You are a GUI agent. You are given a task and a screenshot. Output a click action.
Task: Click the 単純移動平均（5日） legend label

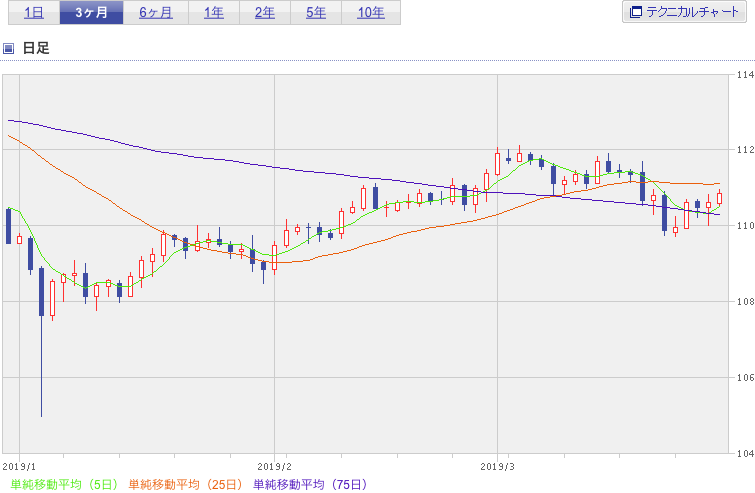point(64,484)
